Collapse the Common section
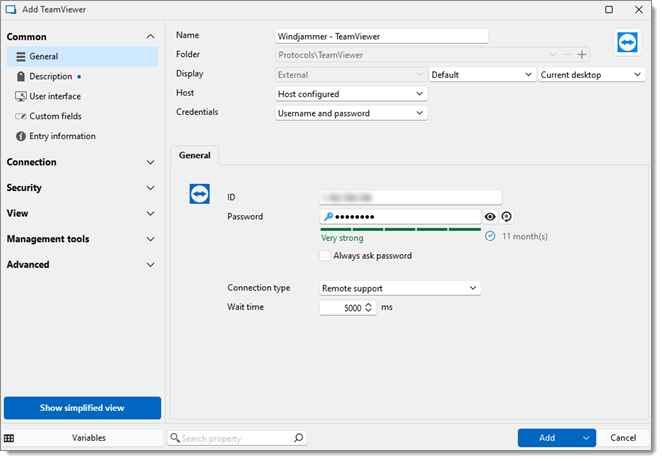Image resolution: width=662 pixels, height=461 pixels. (150, 37)
